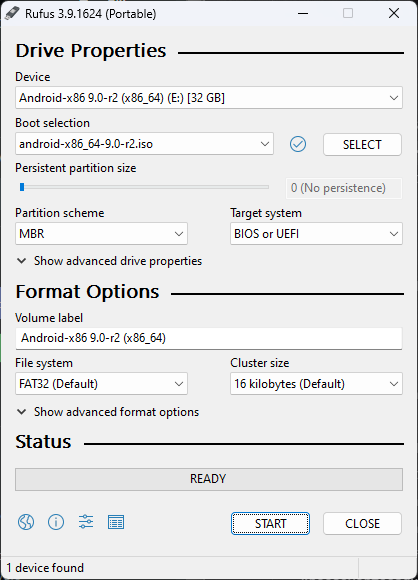The image size is (418, 580).
Task: Click the '1 device found' status text
Action: [x=45, y=568]
